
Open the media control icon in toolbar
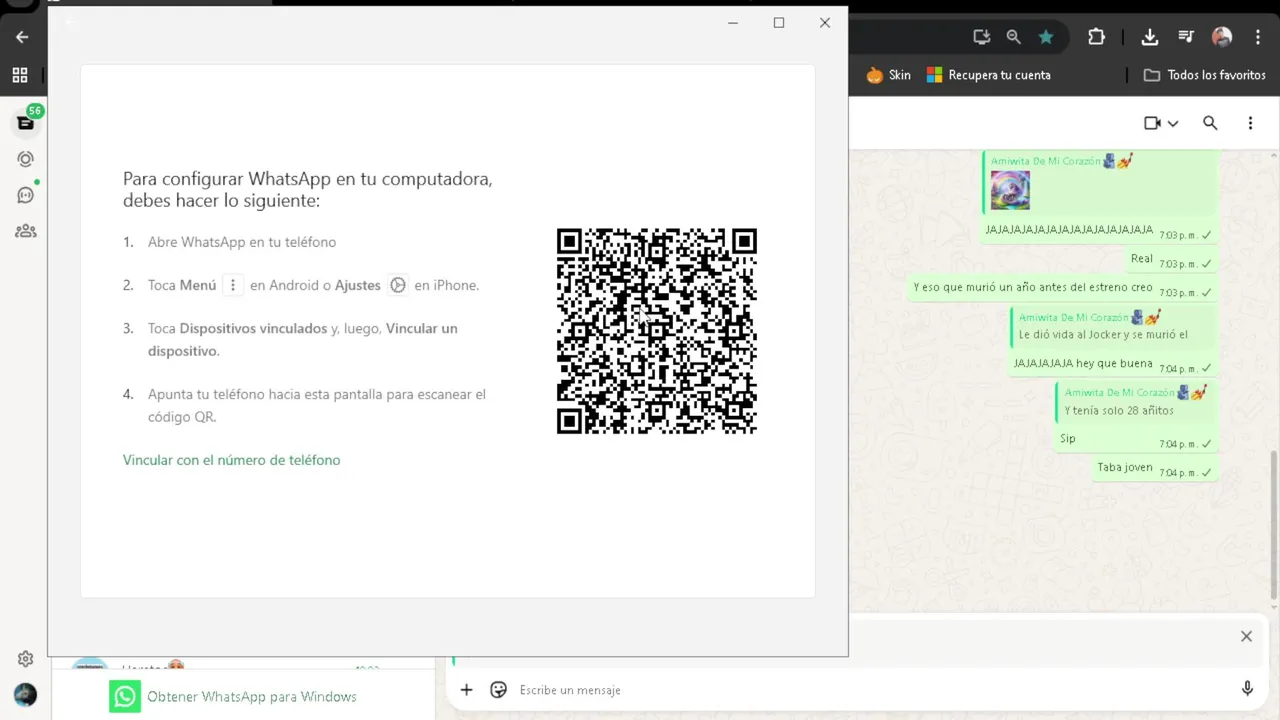click(1186, 37)
